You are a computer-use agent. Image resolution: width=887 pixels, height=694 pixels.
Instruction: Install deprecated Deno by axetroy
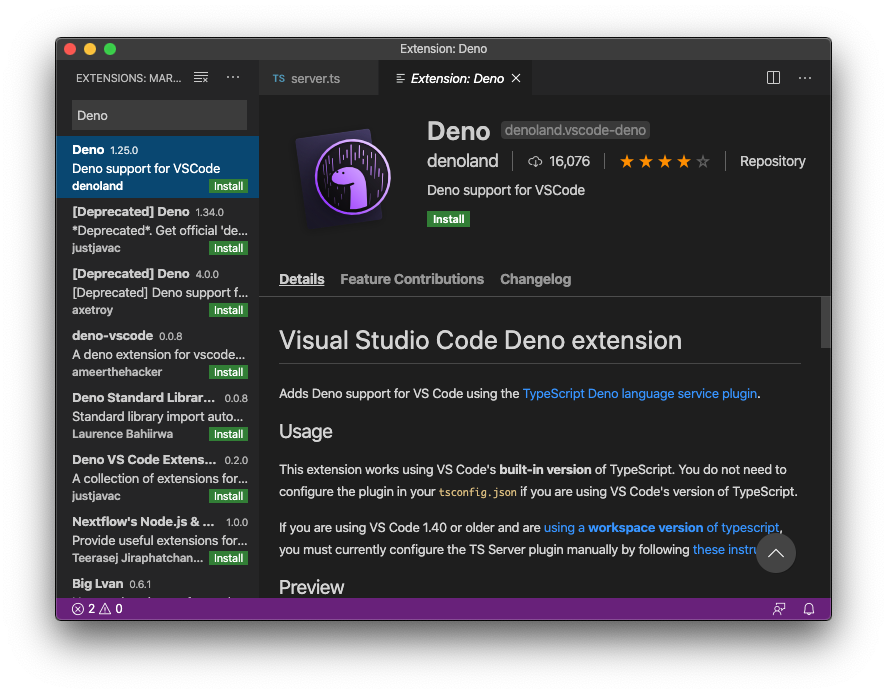pyautogui.click(x=228, y=310)
